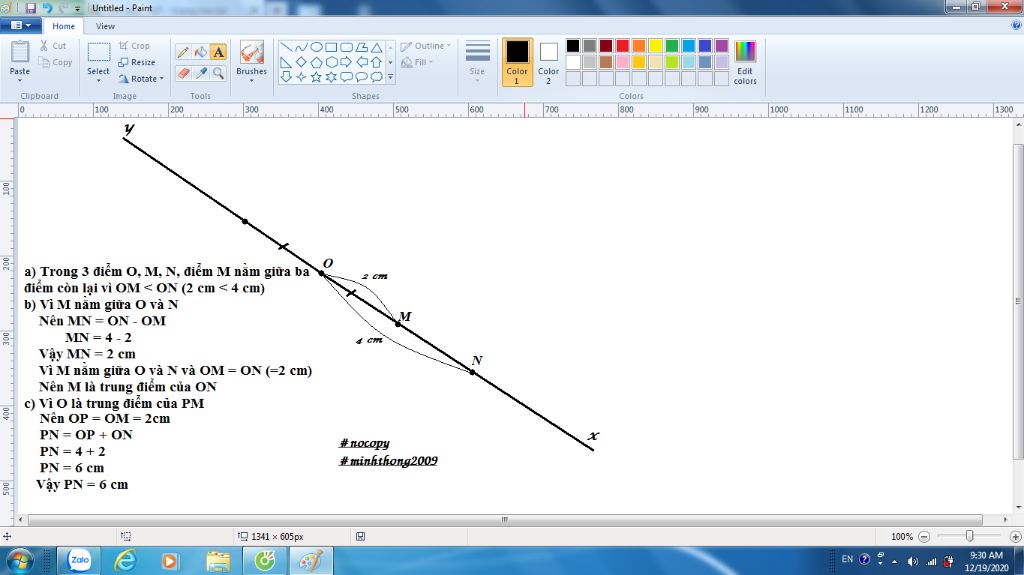Click the zoom out minus button
Screen dimensions: 1024x575
(924, 536)
